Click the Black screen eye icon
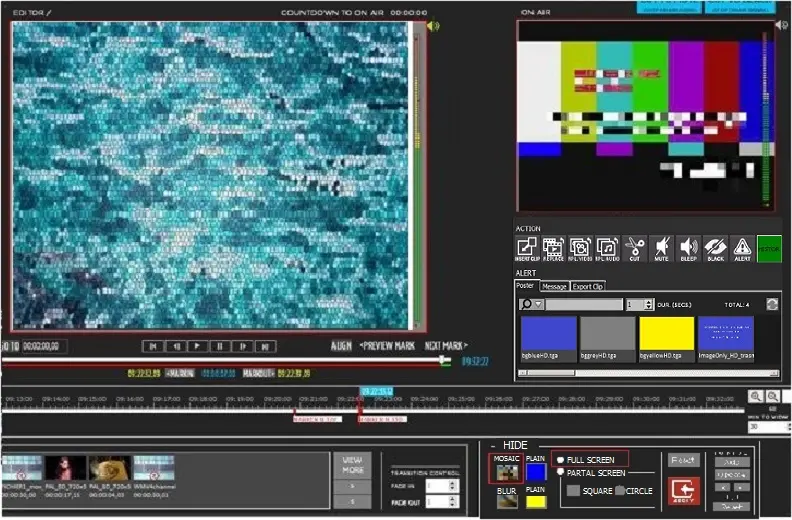The height and width of the screenshot is (520, 792). (715, 248)
